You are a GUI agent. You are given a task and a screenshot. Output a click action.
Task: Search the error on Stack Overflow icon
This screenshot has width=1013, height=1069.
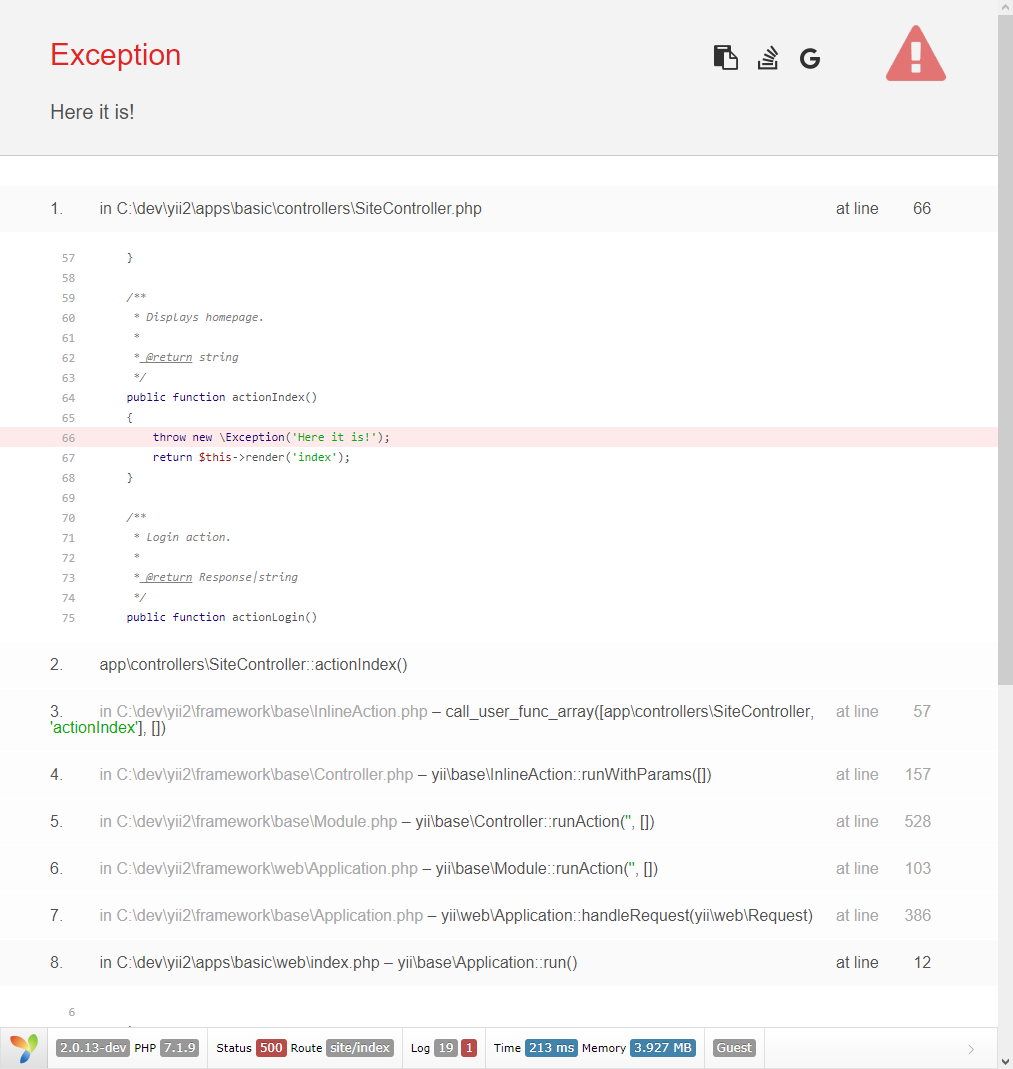[767, 58]
